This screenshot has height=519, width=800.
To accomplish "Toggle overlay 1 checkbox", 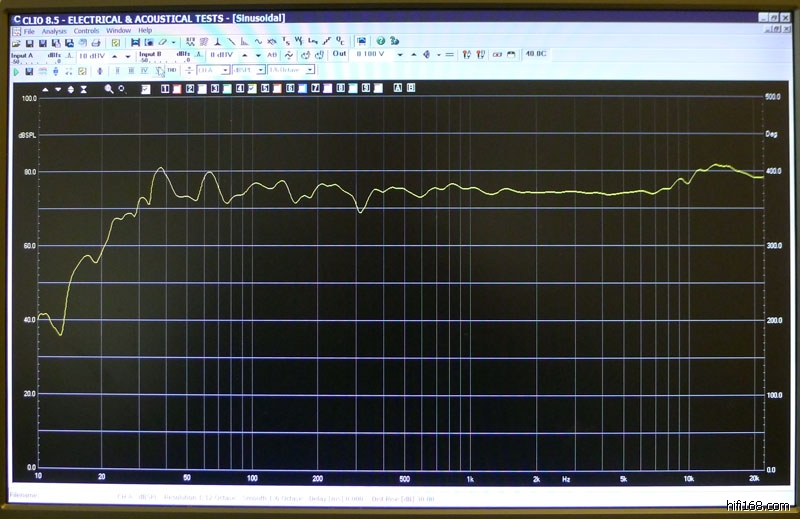I will 165,89.
